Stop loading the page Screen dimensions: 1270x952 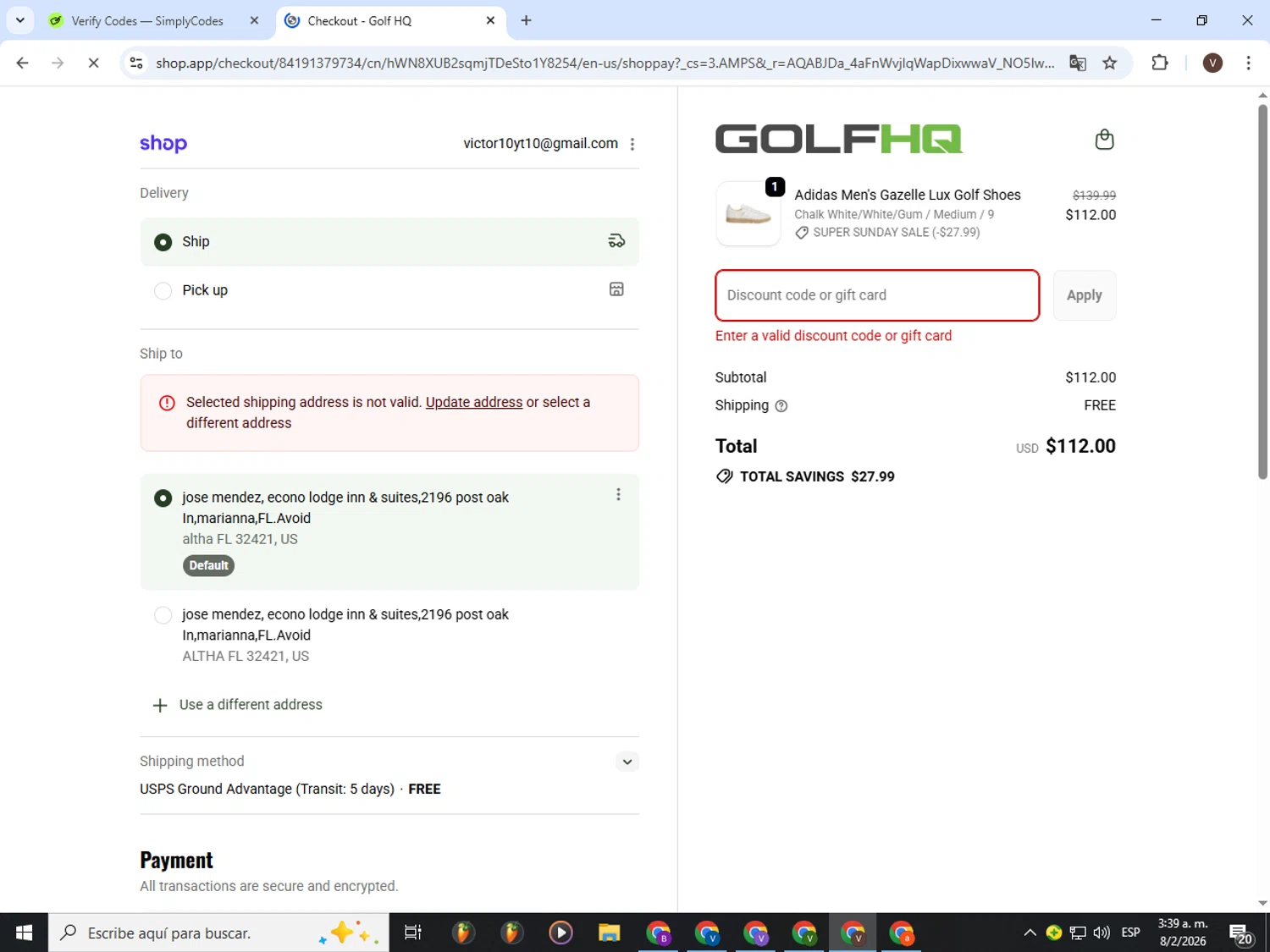(x=93, y=63)
